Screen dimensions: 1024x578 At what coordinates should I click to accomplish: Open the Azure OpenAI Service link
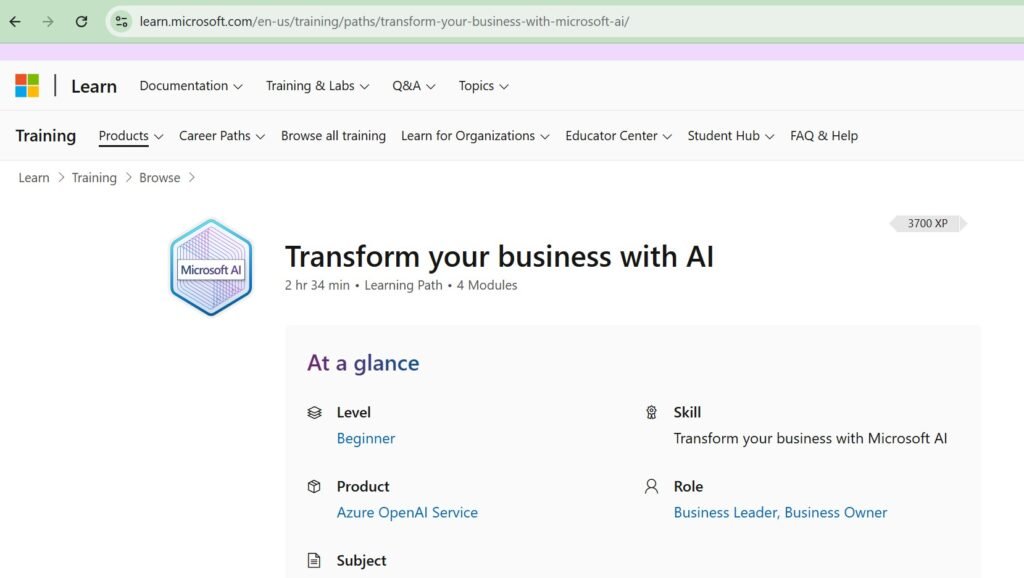coord(407,512)
